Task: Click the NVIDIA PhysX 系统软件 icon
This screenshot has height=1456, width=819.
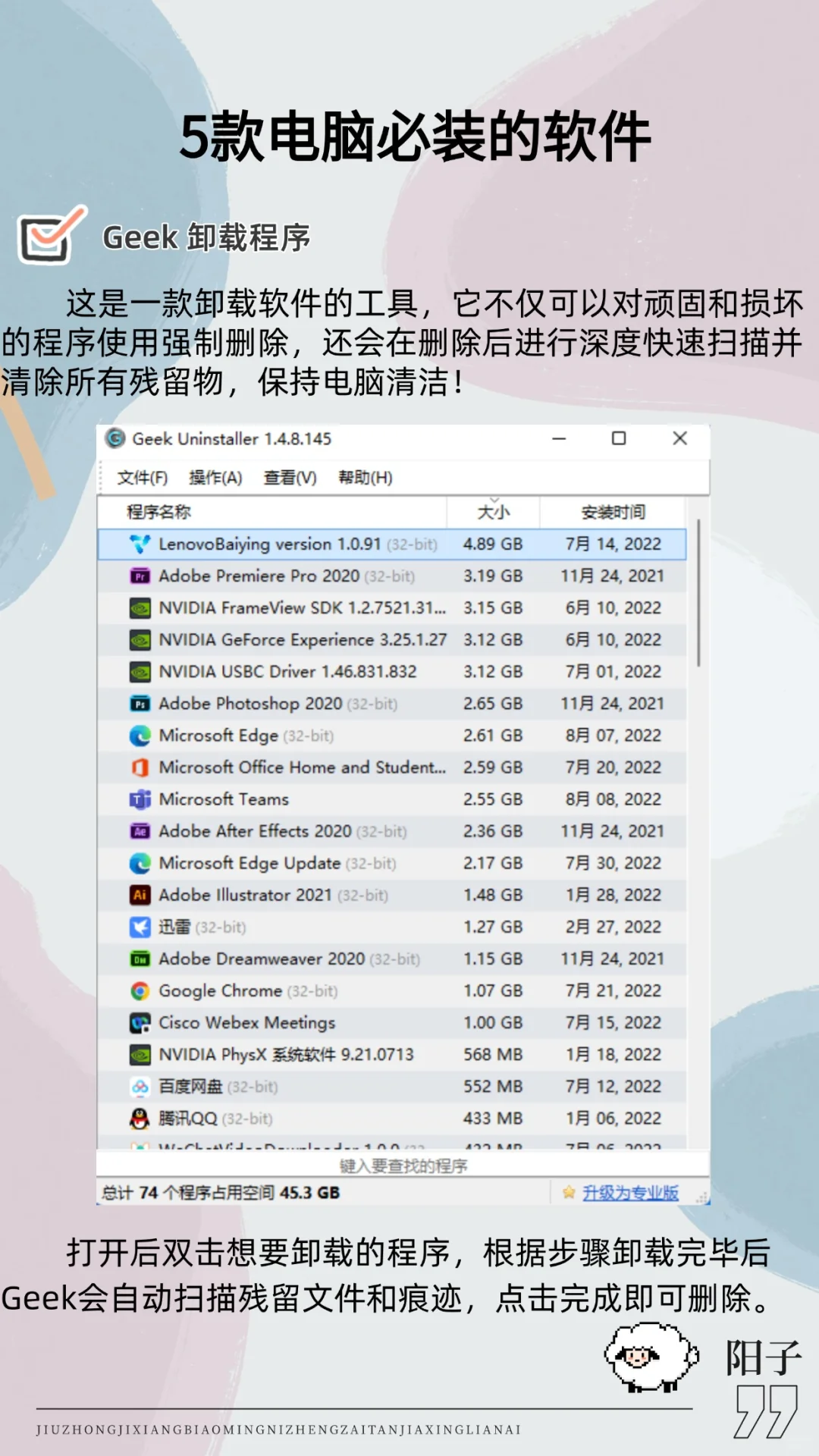Action: coord(140,1055)
